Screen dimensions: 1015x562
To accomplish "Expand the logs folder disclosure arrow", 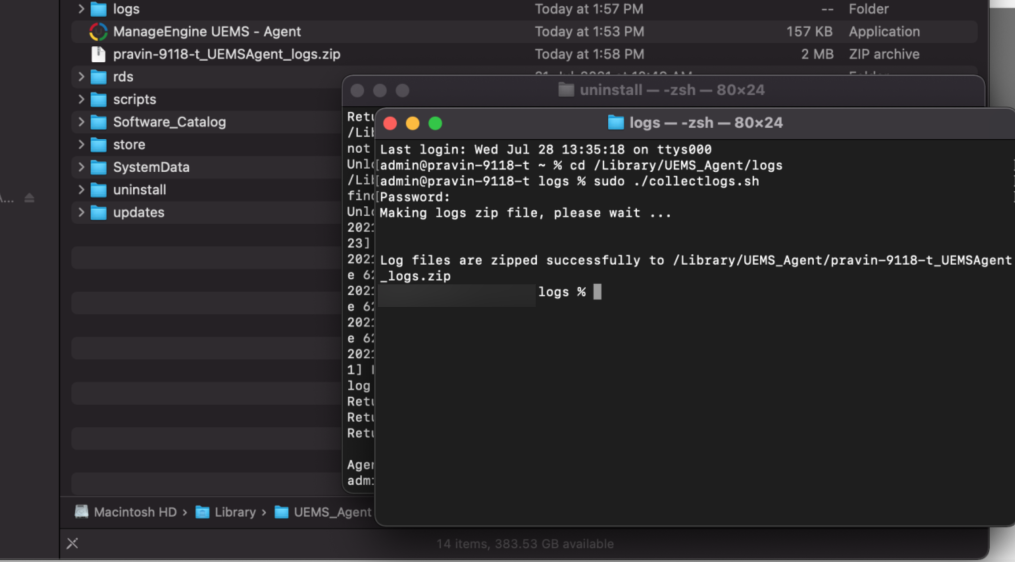I will click(x=80, y=9).
